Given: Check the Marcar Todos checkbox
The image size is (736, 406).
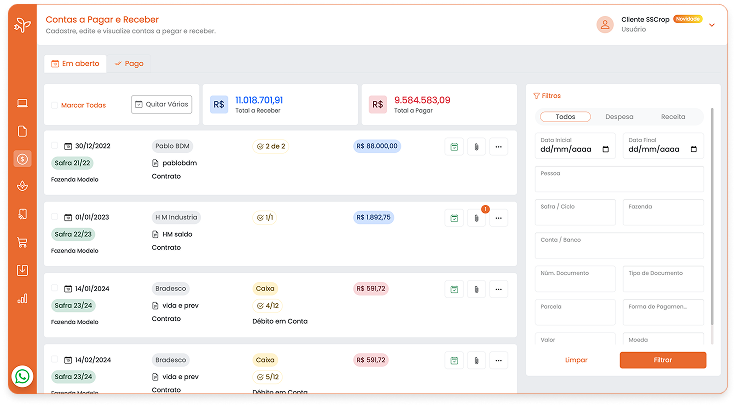Looking at the screenshot, I should pyautogui.click(x=54, y=105).
